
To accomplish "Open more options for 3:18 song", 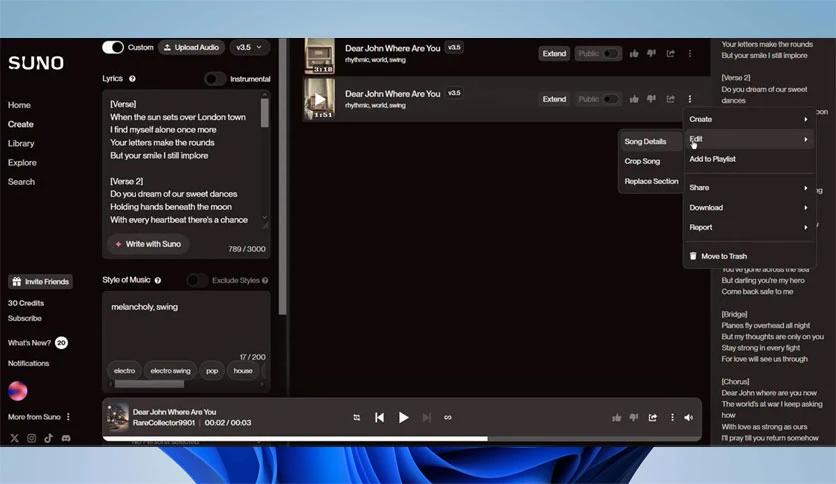I will (x=690, y=53).
